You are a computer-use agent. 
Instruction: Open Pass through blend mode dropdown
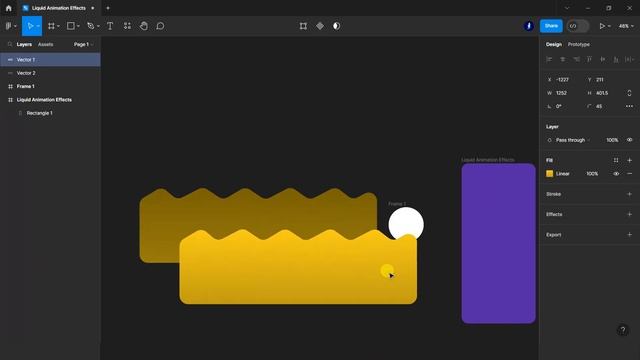[573, 140]
